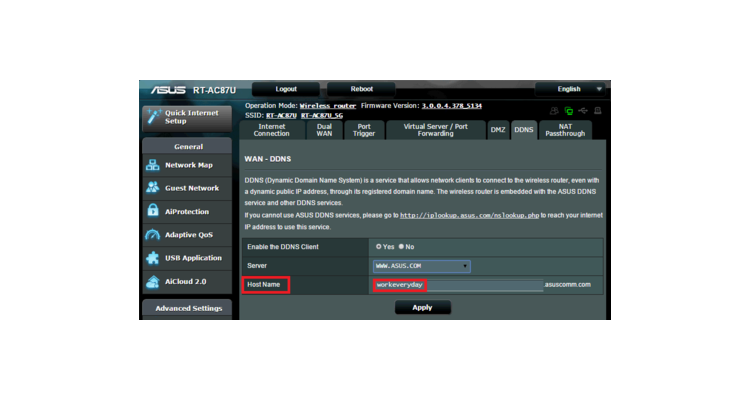The image size is (750, 400).
Task: Click the Host Name input field
Action: (458, 285)
